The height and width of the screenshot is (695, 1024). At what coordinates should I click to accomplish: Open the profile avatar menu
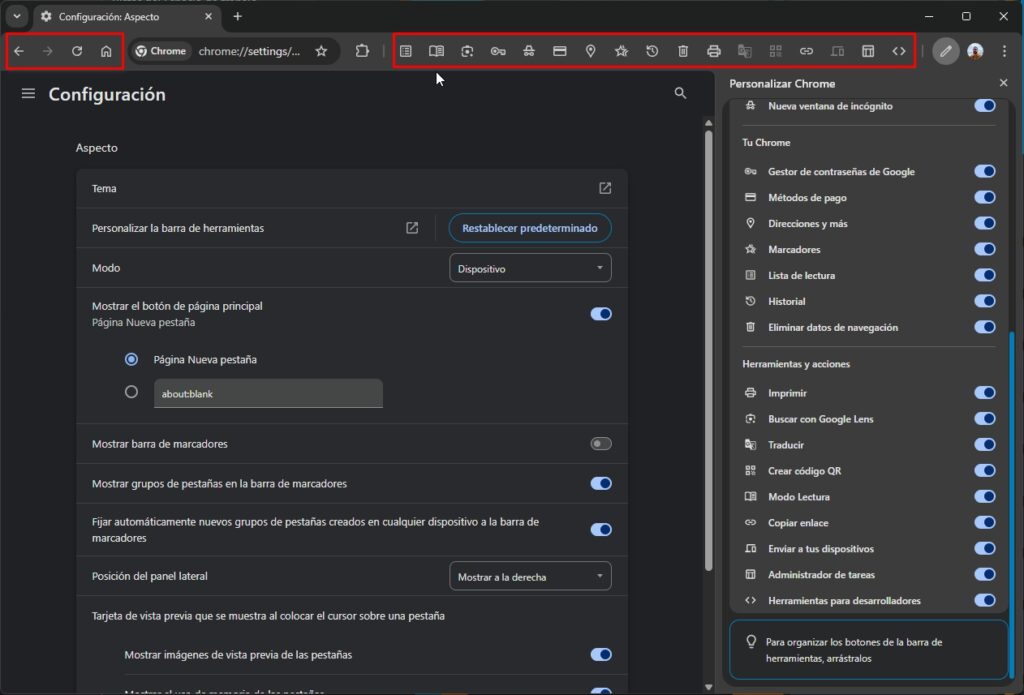[x=975, y=51]
